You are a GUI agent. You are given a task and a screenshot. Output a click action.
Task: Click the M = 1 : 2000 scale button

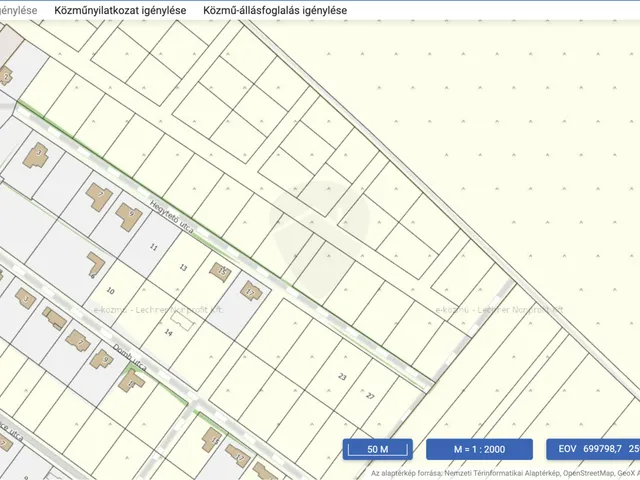[478, 450]
